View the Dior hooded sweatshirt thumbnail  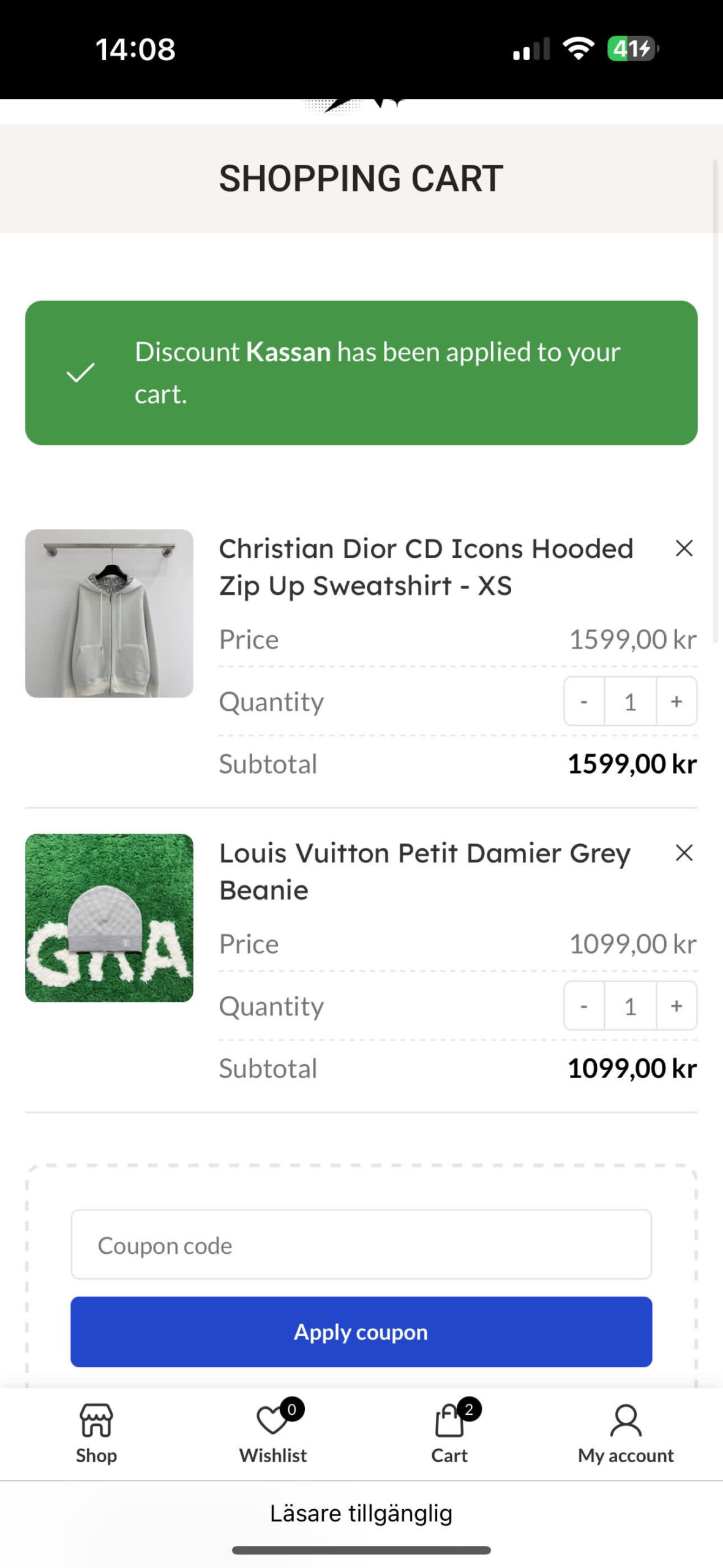click(x=109, y=613)
